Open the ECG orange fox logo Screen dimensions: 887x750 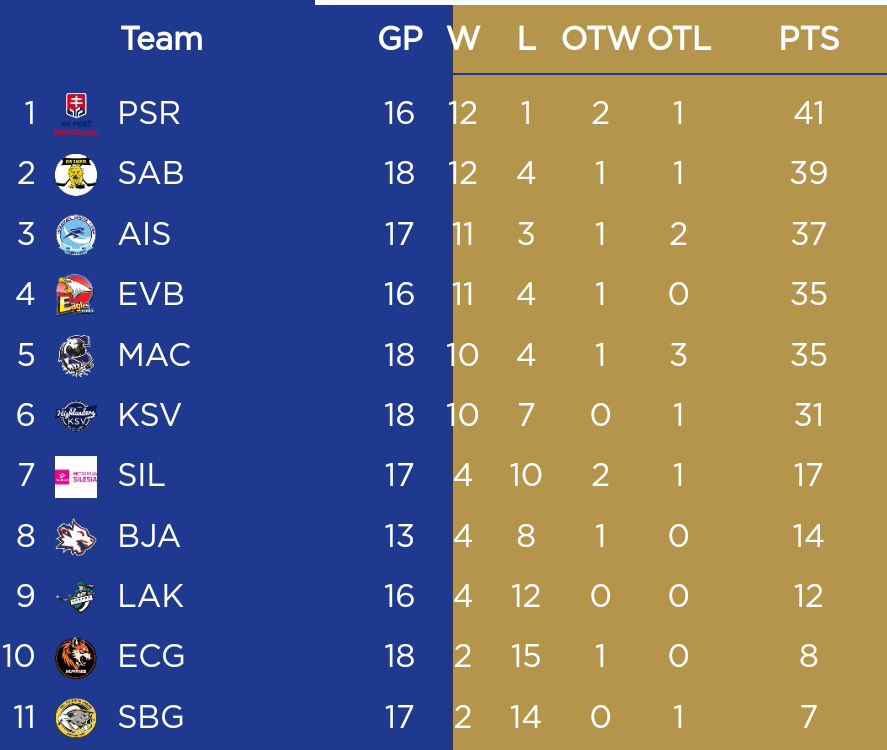pos(76,657)
